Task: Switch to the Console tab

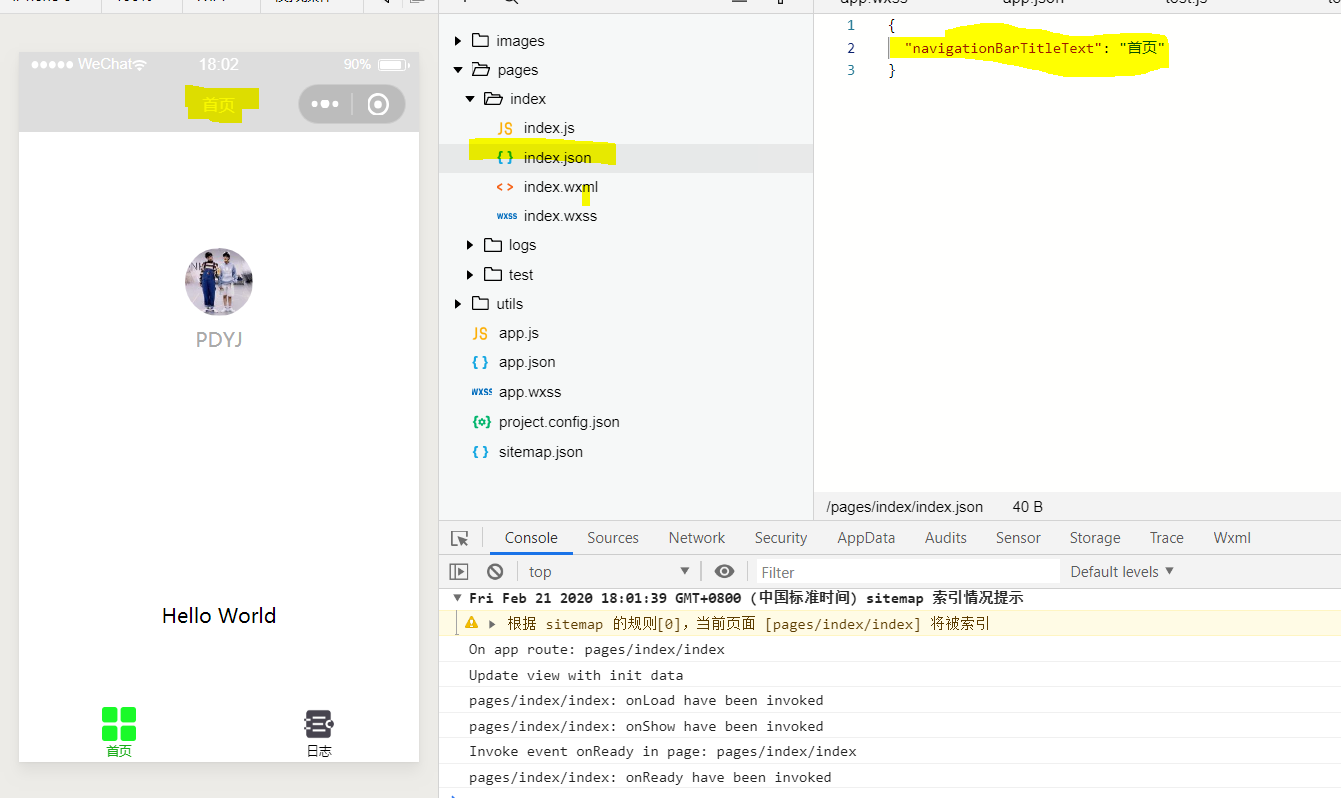Action: click(531, 538)
